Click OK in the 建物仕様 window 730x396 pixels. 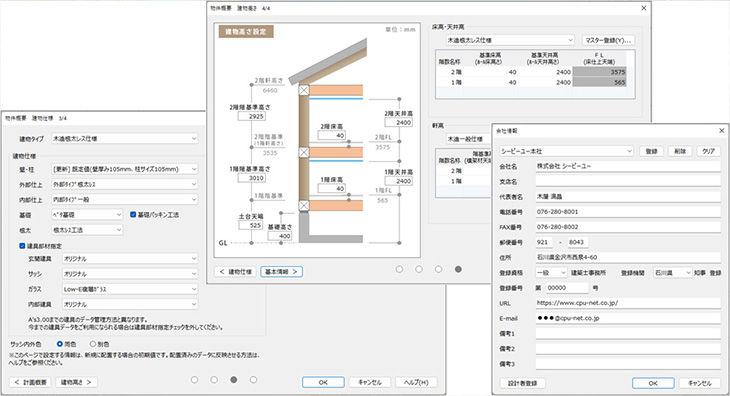tap(323, 382)
